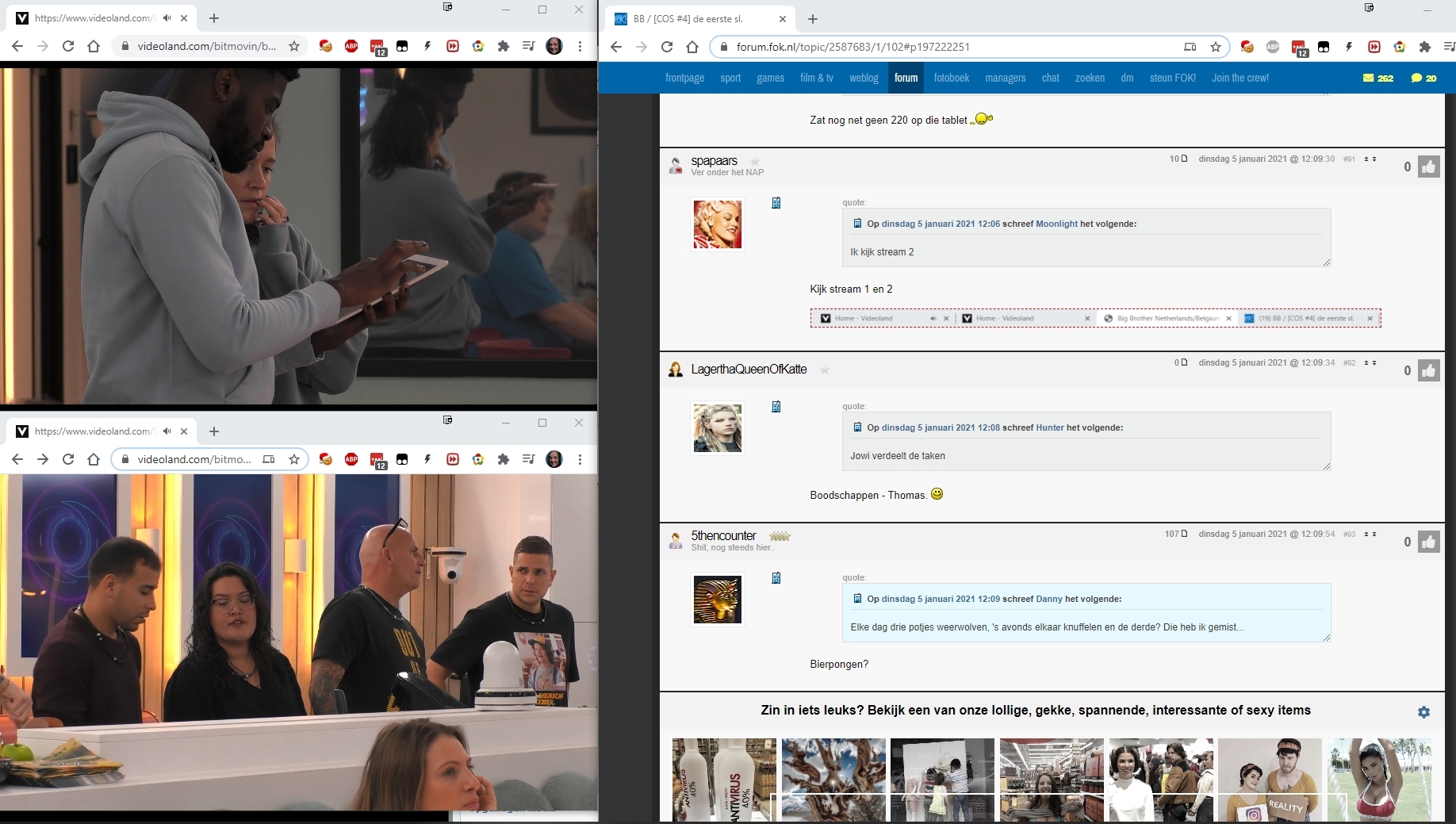1456x824 pixels.
Task: Open media controls in top-left Videoland window
Action: (529, 46)
